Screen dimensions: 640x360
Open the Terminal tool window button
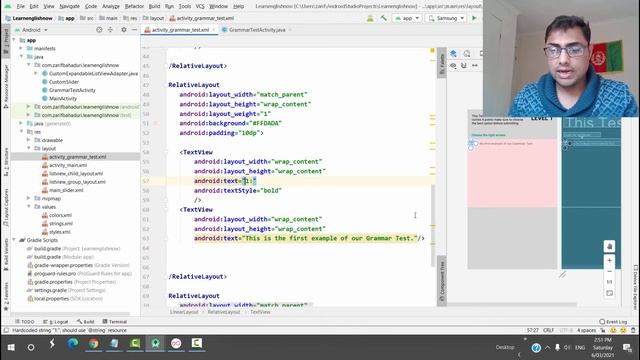115,322
